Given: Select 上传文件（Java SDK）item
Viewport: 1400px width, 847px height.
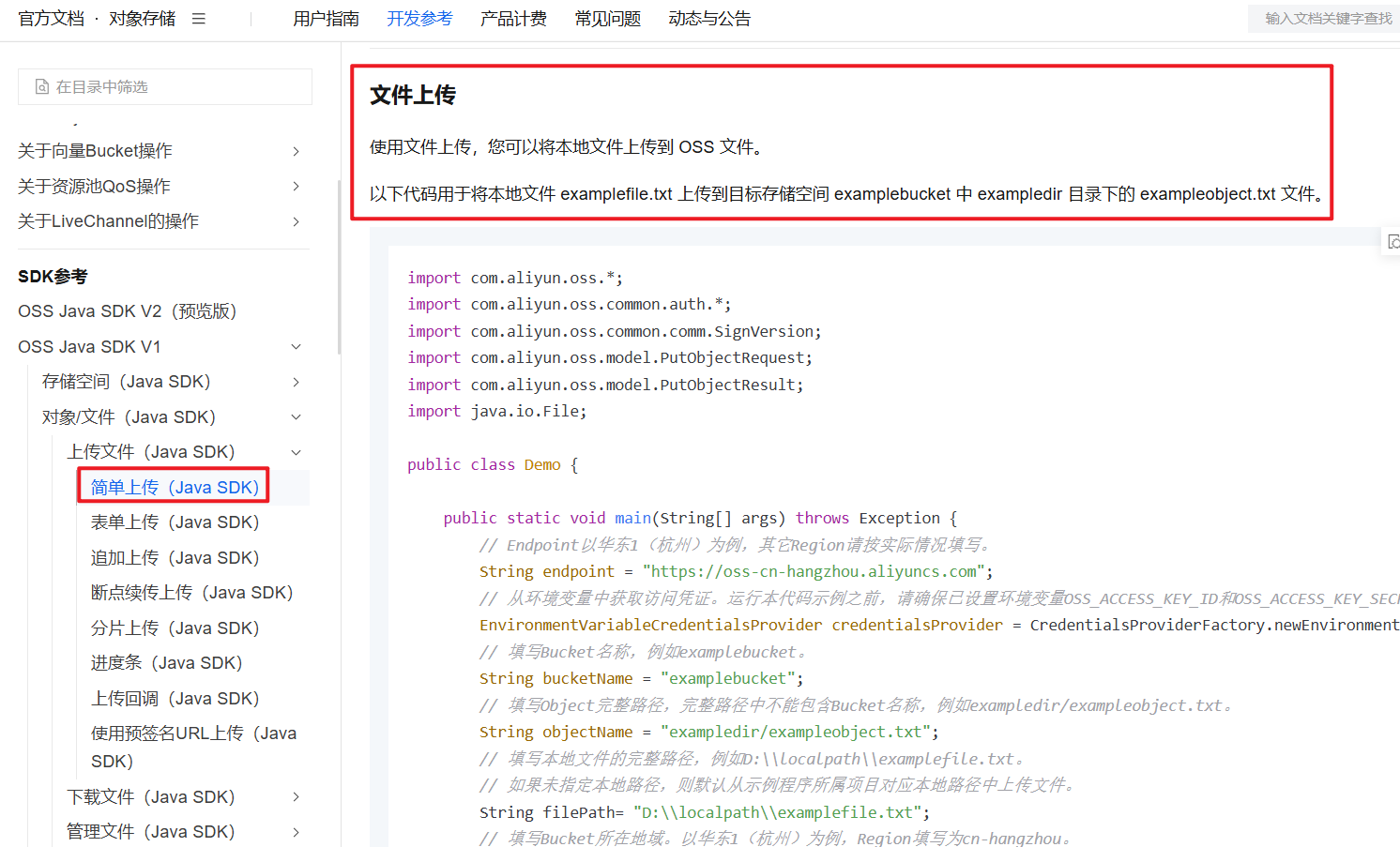Looking at the screenshot, I should (x=150, y=452).
